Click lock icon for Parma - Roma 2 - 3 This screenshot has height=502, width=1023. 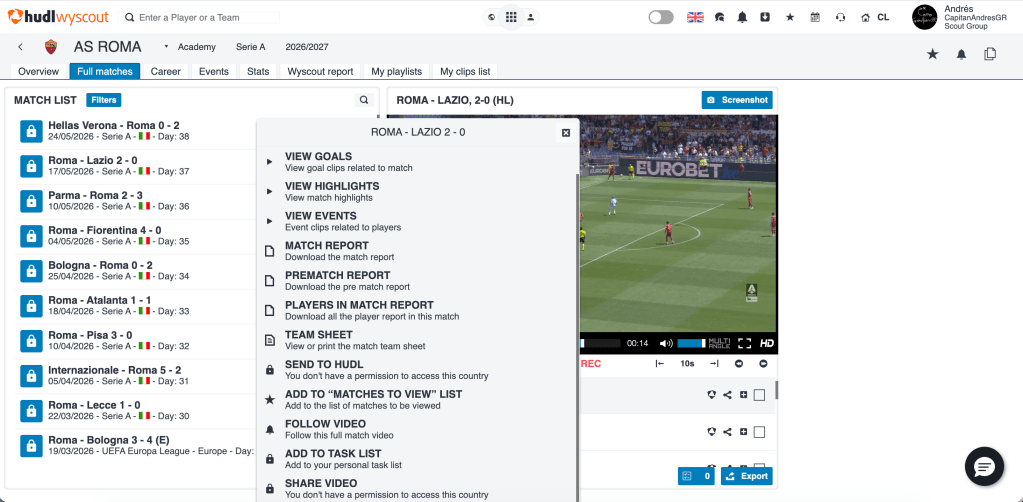pos(31,201)
